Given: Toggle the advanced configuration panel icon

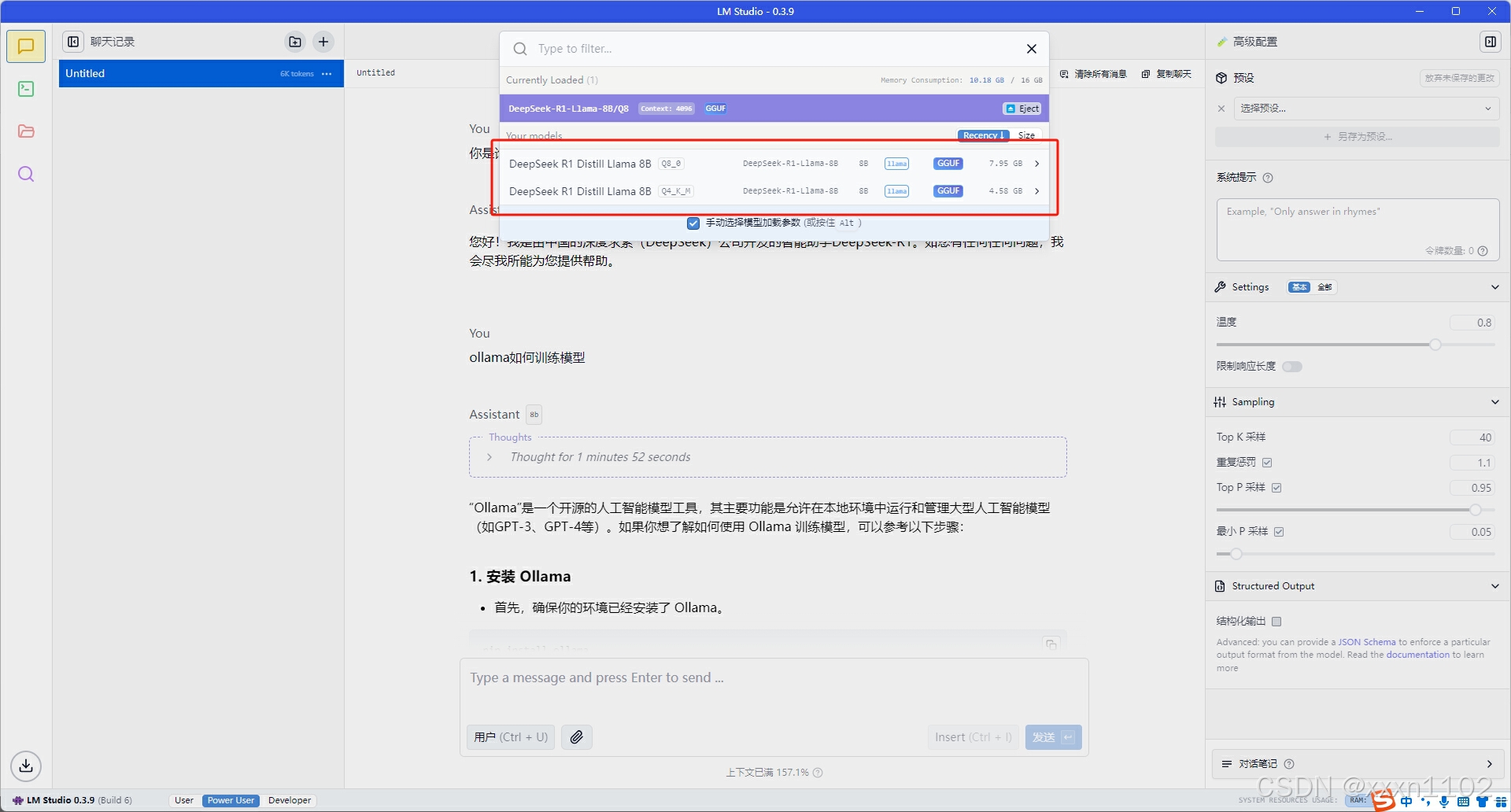Looking at the screenshot, I should pyautogui.click(x=1491, y=42).
